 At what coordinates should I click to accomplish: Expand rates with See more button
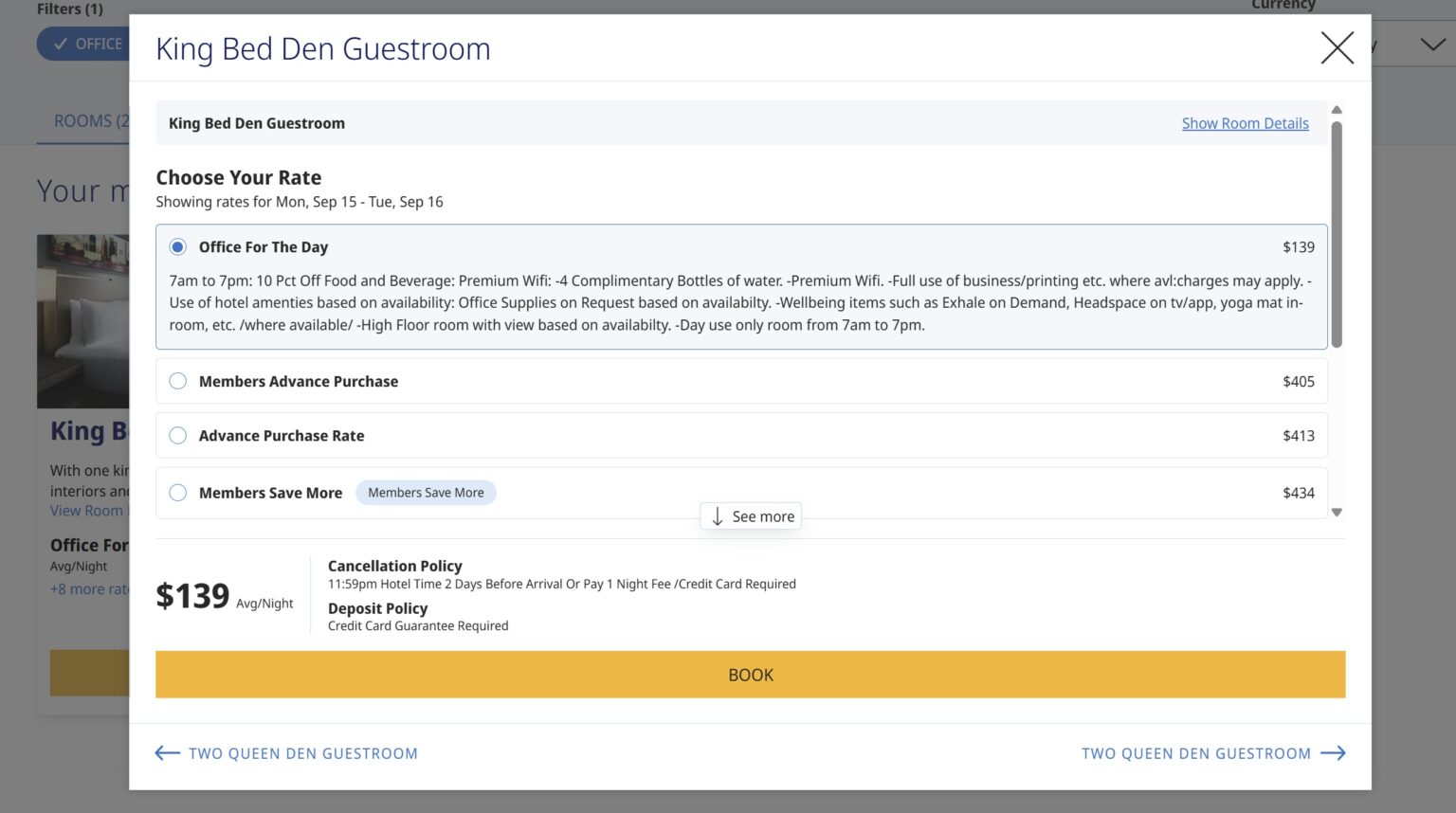click(x=752, y=516)
